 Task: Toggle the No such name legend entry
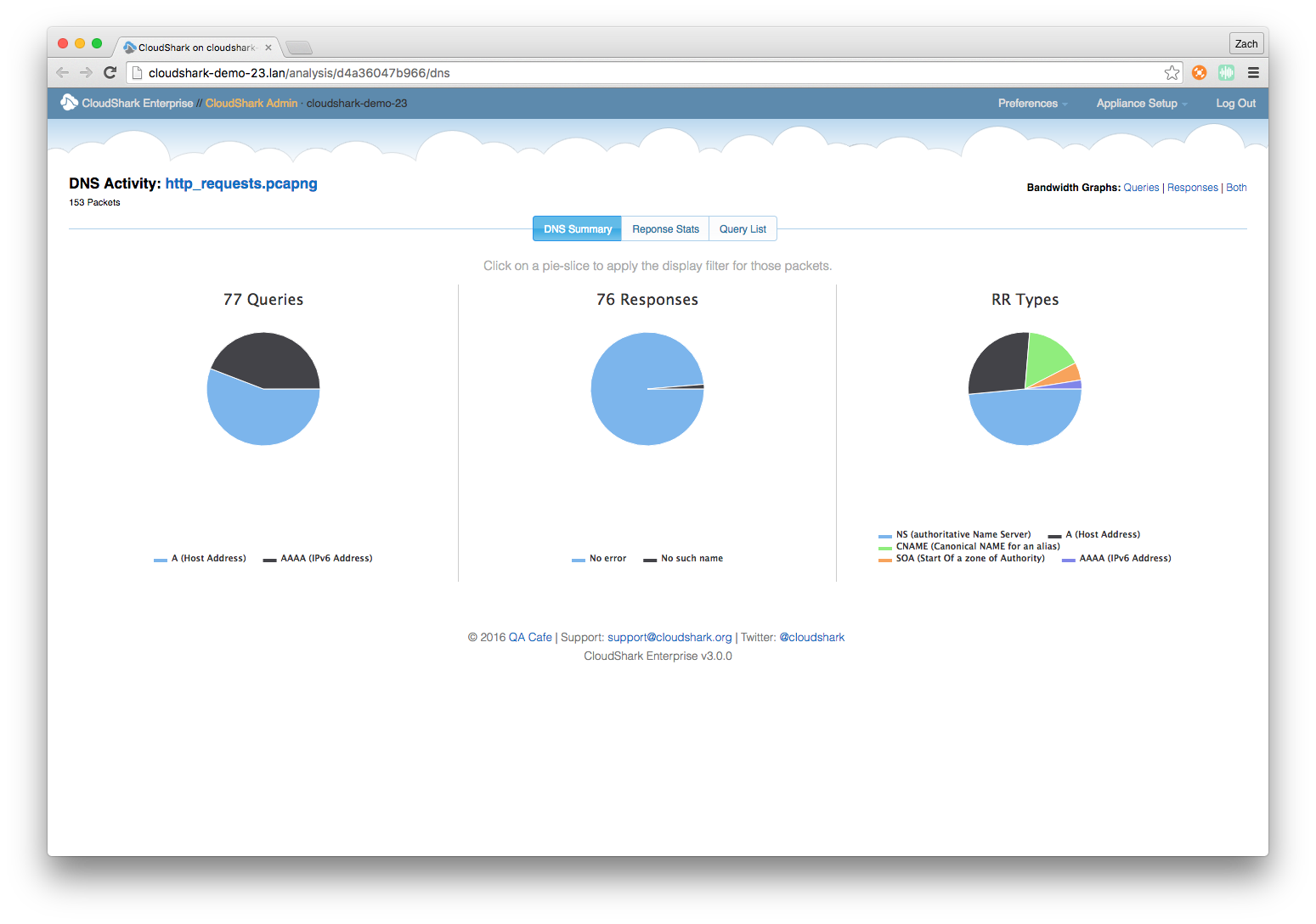point(683,559)
